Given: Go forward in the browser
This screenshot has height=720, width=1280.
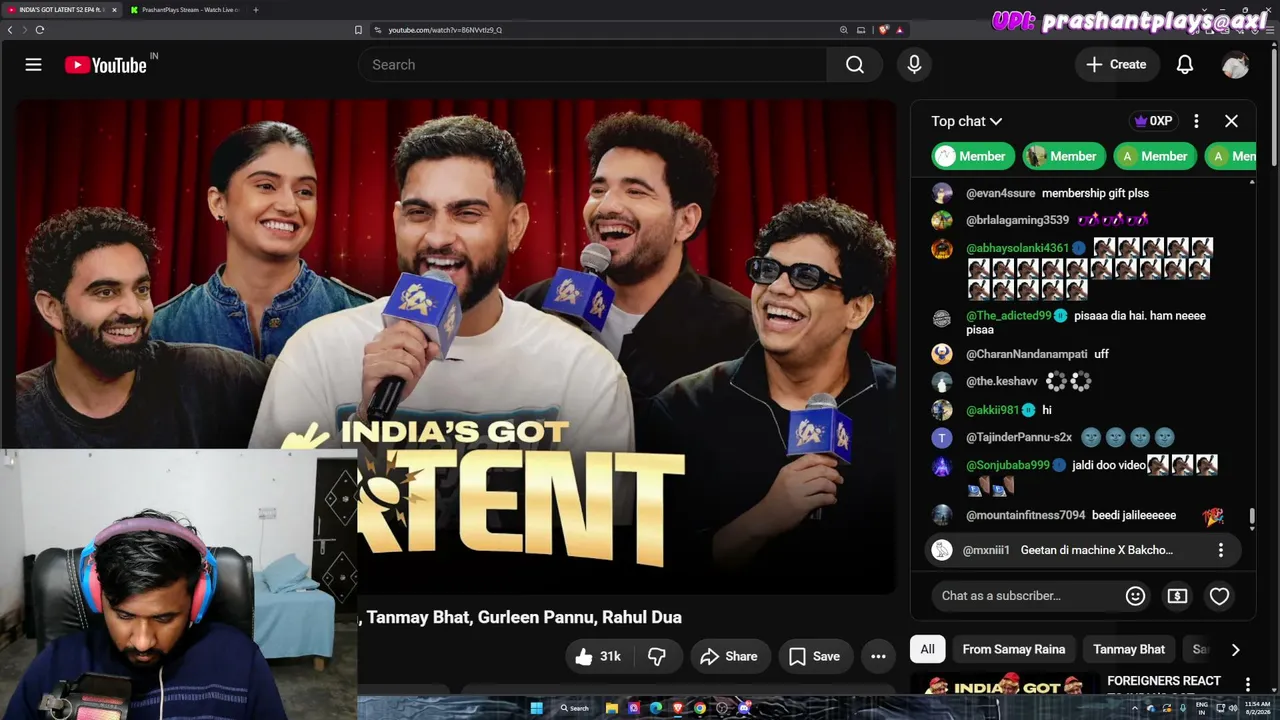Looking at the screenshot, I should tap(25, 30).
